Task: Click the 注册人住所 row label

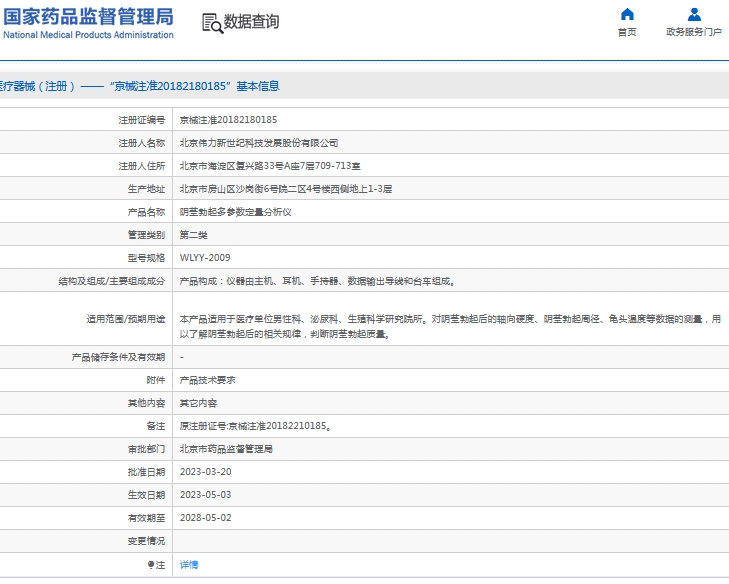Action: pyautogui.click(x=142, y=166)
